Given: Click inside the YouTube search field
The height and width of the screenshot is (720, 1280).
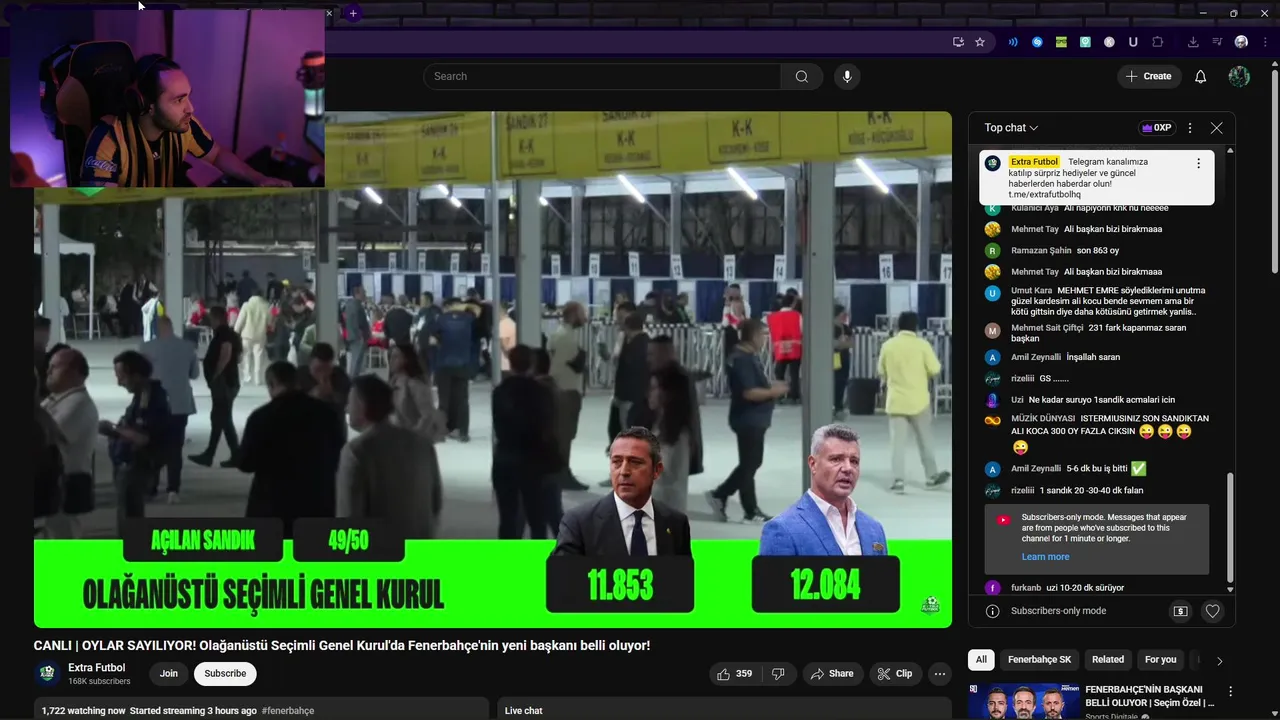Looking at the screenshot, I should tap(602, 77).
